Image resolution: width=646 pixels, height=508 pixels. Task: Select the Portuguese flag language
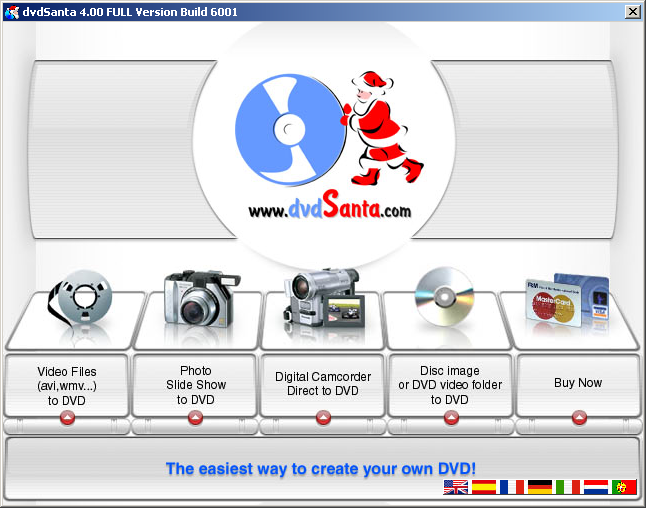[x=624, y=487]
